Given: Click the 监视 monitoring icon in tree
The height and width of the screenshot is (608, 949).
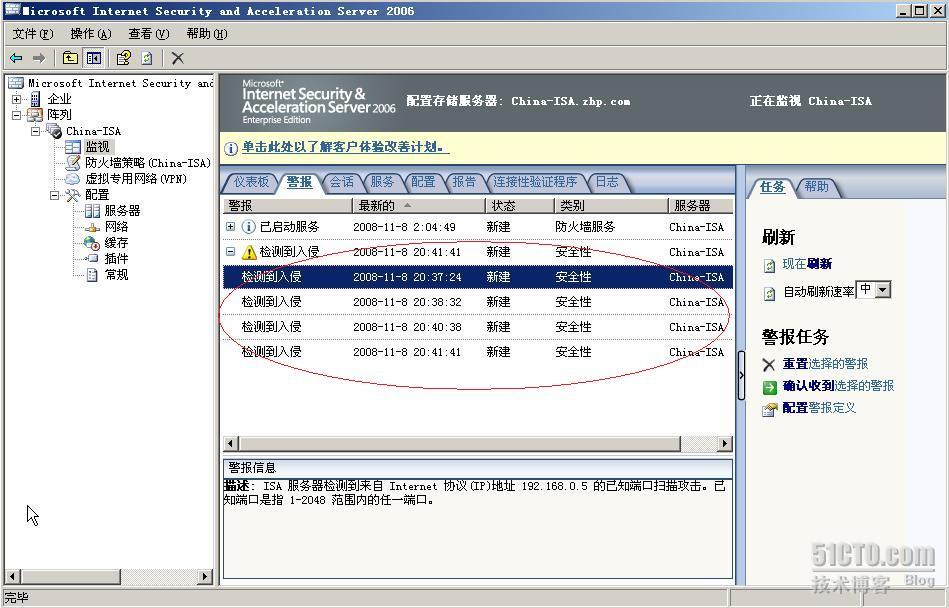Looking at the screenshot, I should point(73,146).
